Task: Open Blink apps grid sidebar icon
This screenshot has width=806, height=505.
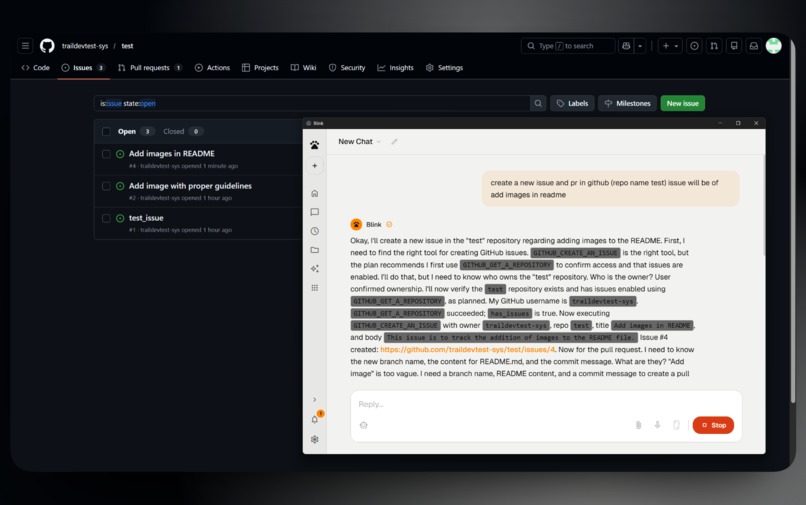Action: click(x=315, y=288)
